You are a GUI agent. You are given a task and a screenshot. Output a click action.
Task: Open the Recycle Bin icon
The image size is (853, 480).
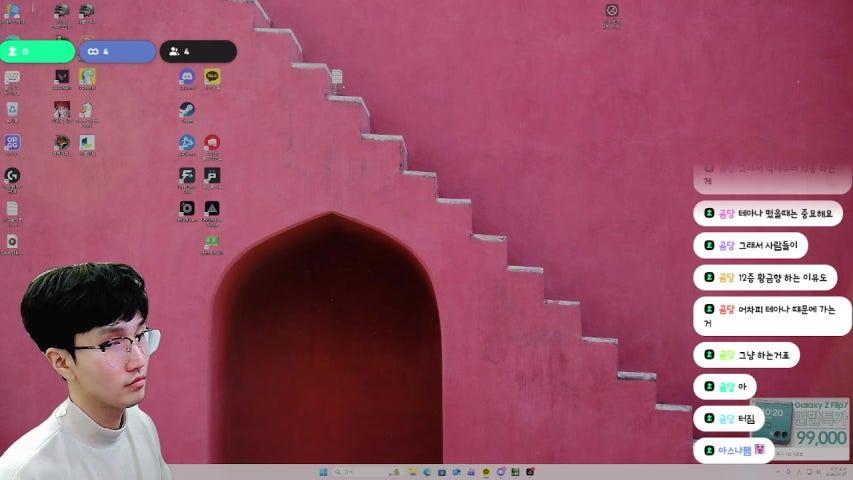tap(12, 110)
